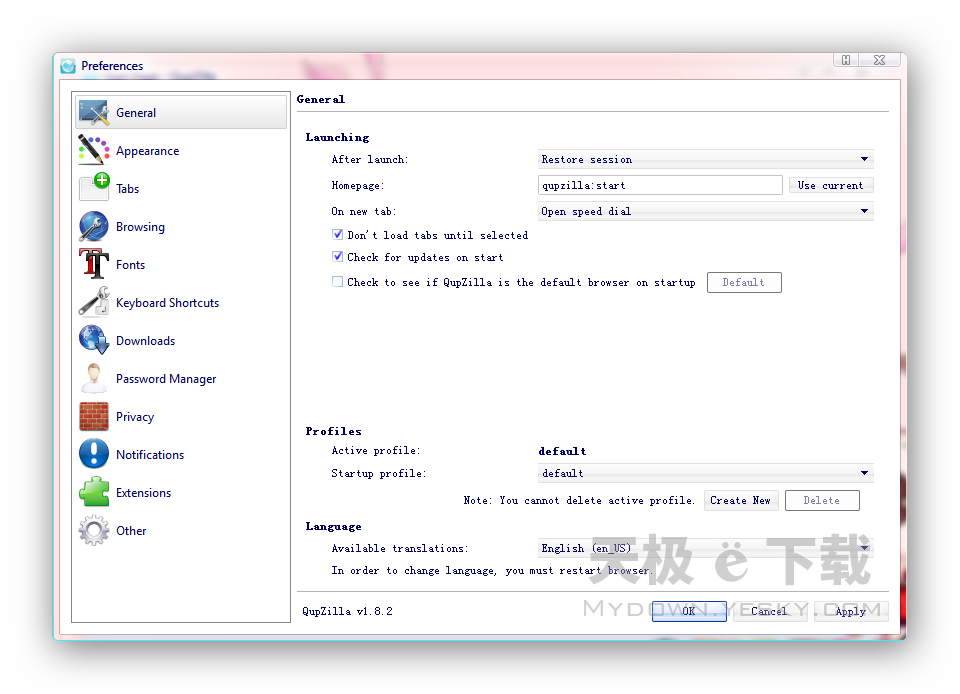Screen dimensions: 960x694
Task: Open the On new tab dropdown
Action: 705,211
